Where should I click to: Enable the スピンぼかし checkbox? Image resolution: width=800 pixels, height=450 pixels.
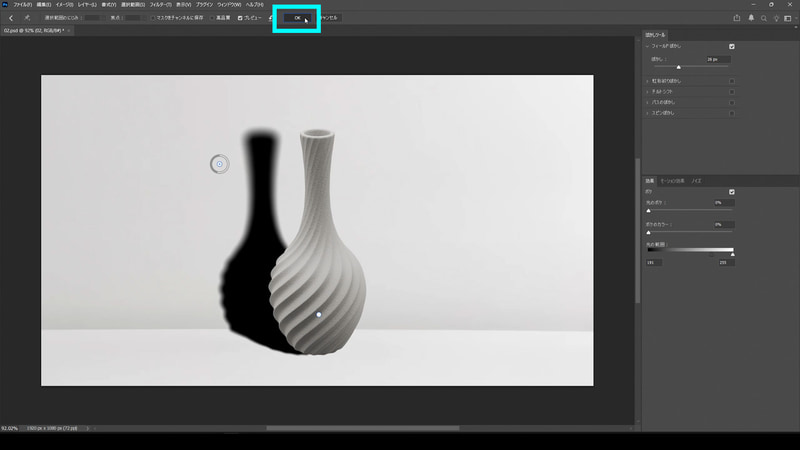(x=732, y=113)
